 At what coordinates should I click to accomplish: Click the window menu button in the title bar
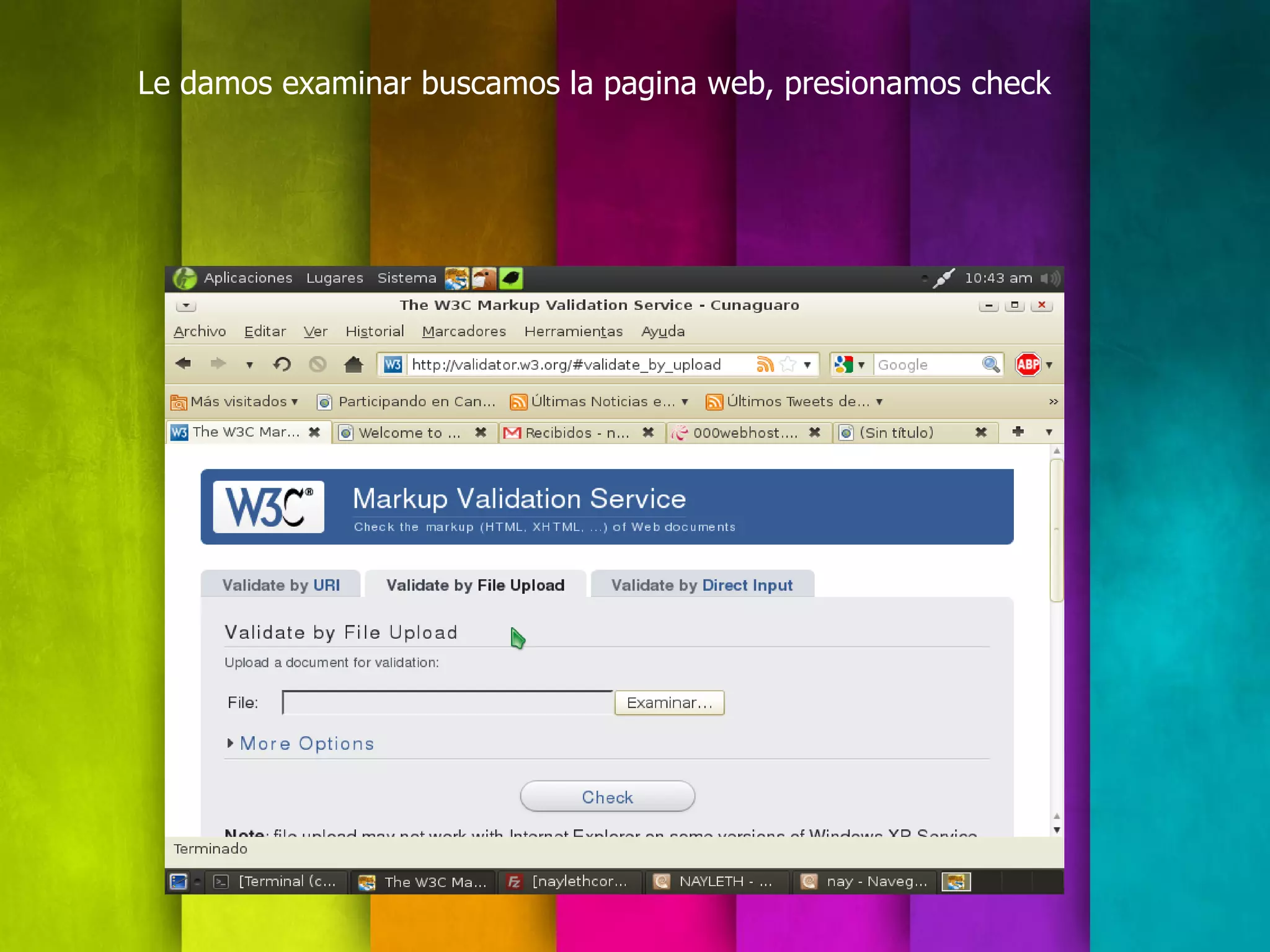186,306
